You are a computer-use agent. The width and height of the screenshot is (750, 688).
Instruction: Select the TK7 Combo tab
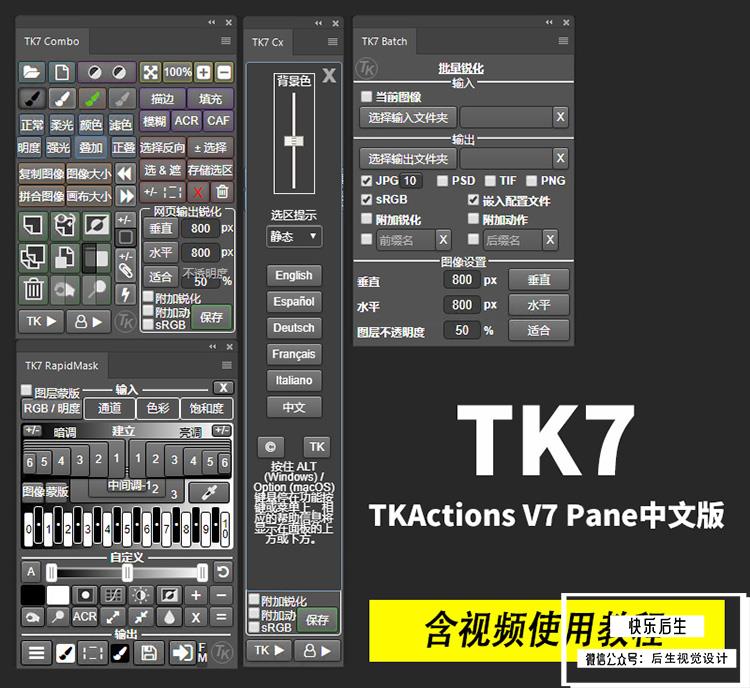pos(52,42)
